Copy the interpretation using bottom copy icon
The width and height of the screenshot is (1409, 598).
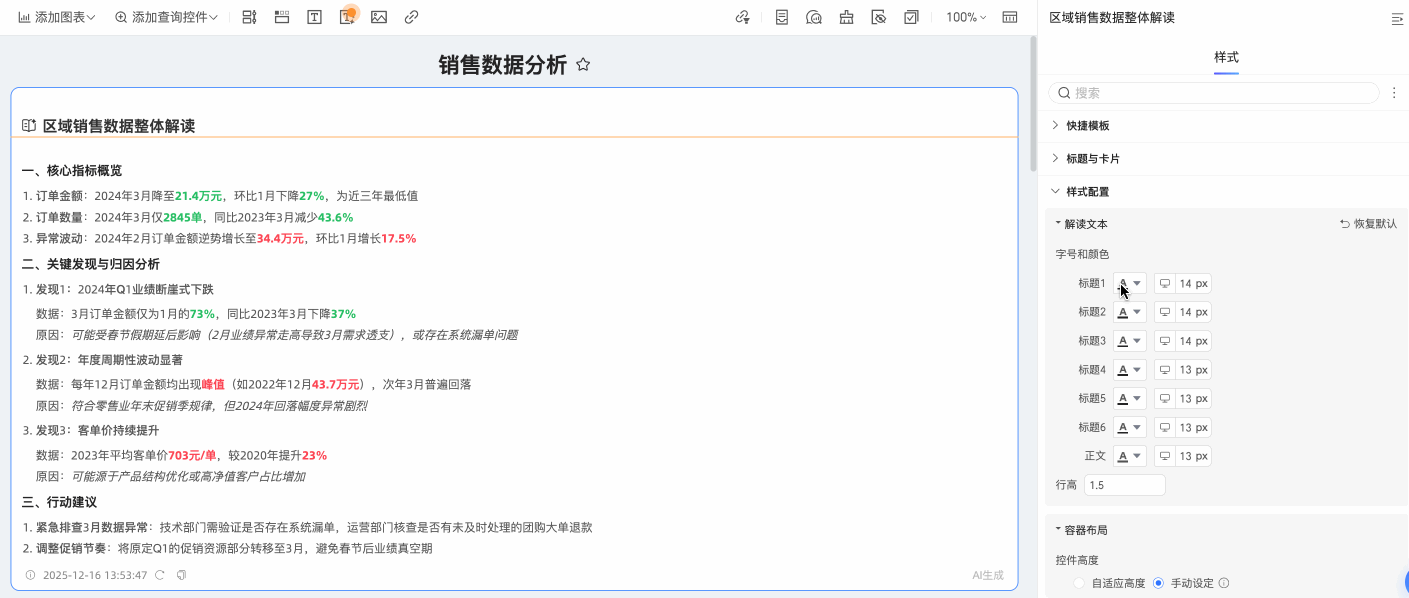point(181,575)
